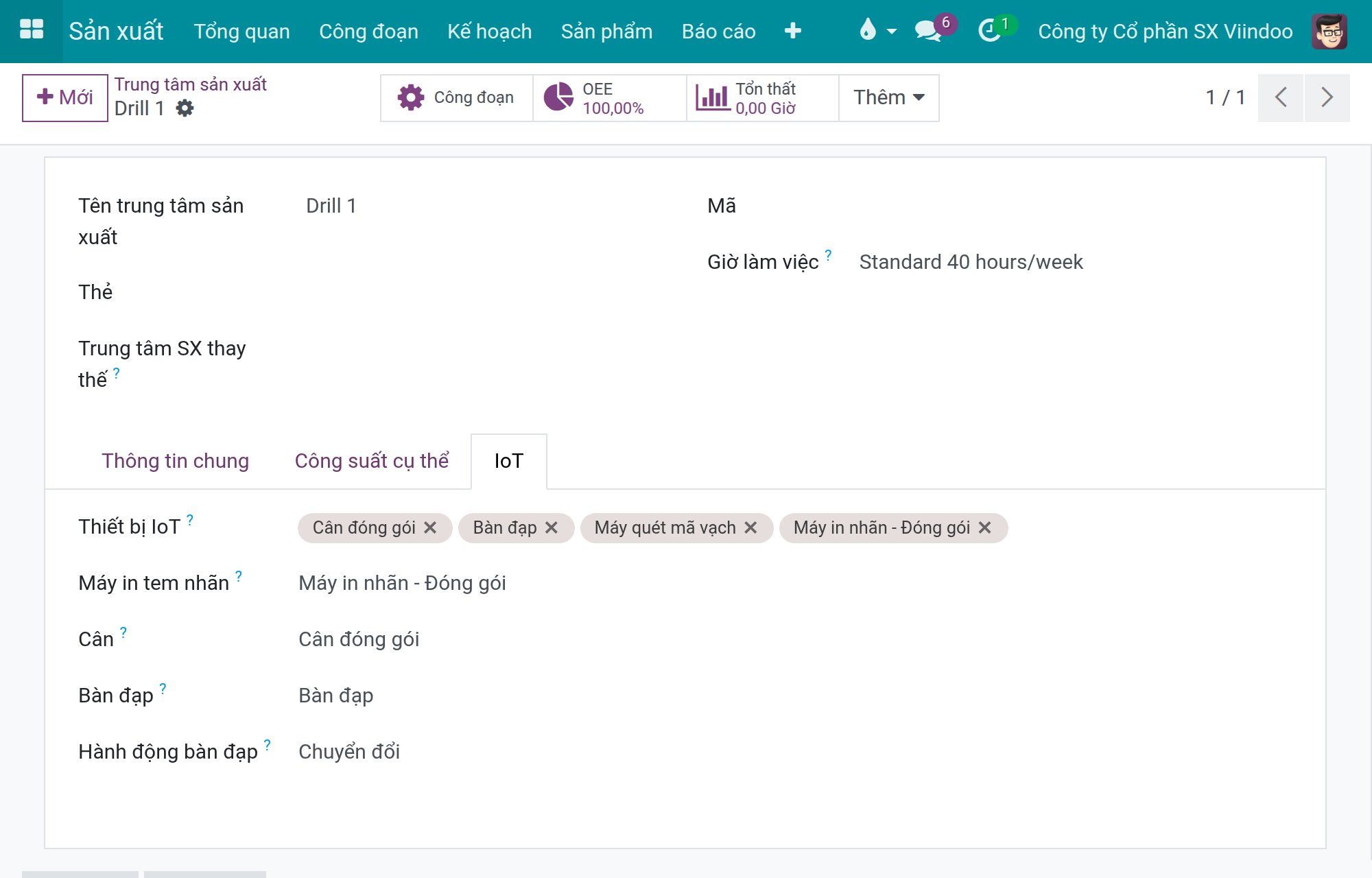This screenshot has width=1372, height=878.
Task: Click the Mã input field
Action: [x=1074, y=206]
